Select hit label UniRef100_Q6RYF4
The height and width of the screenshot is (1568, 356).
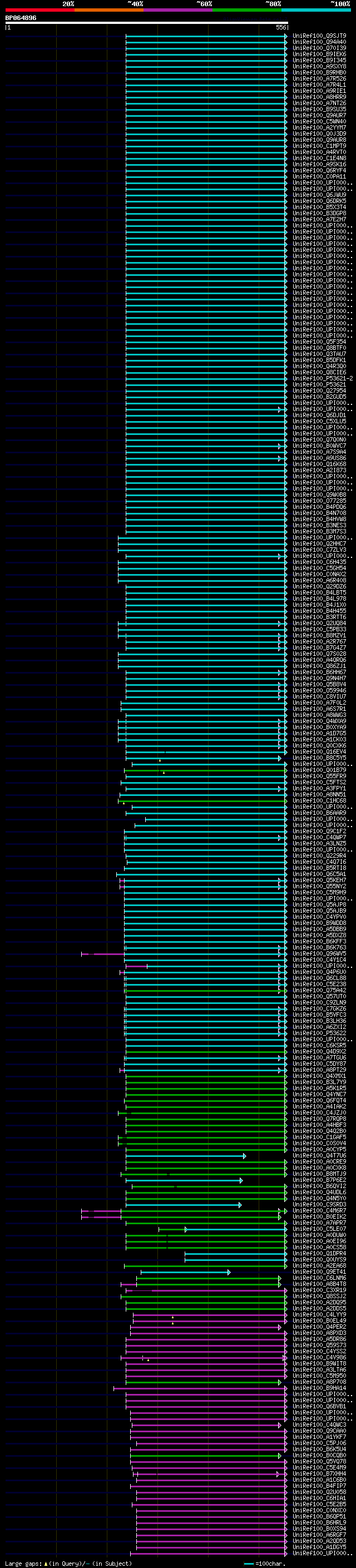(319, 170)
